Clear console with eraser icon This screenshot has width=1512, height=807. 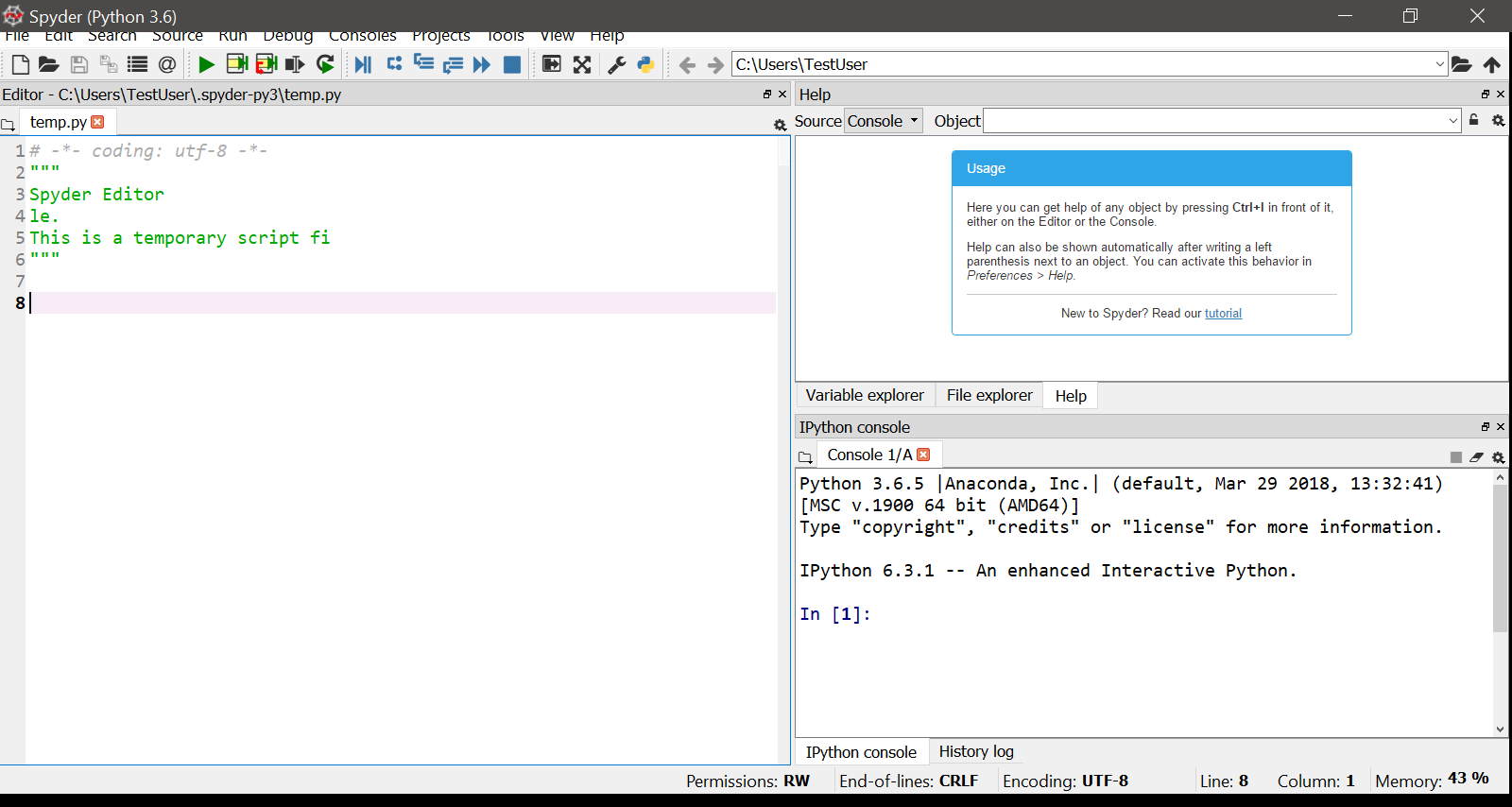pos(1476,457)
